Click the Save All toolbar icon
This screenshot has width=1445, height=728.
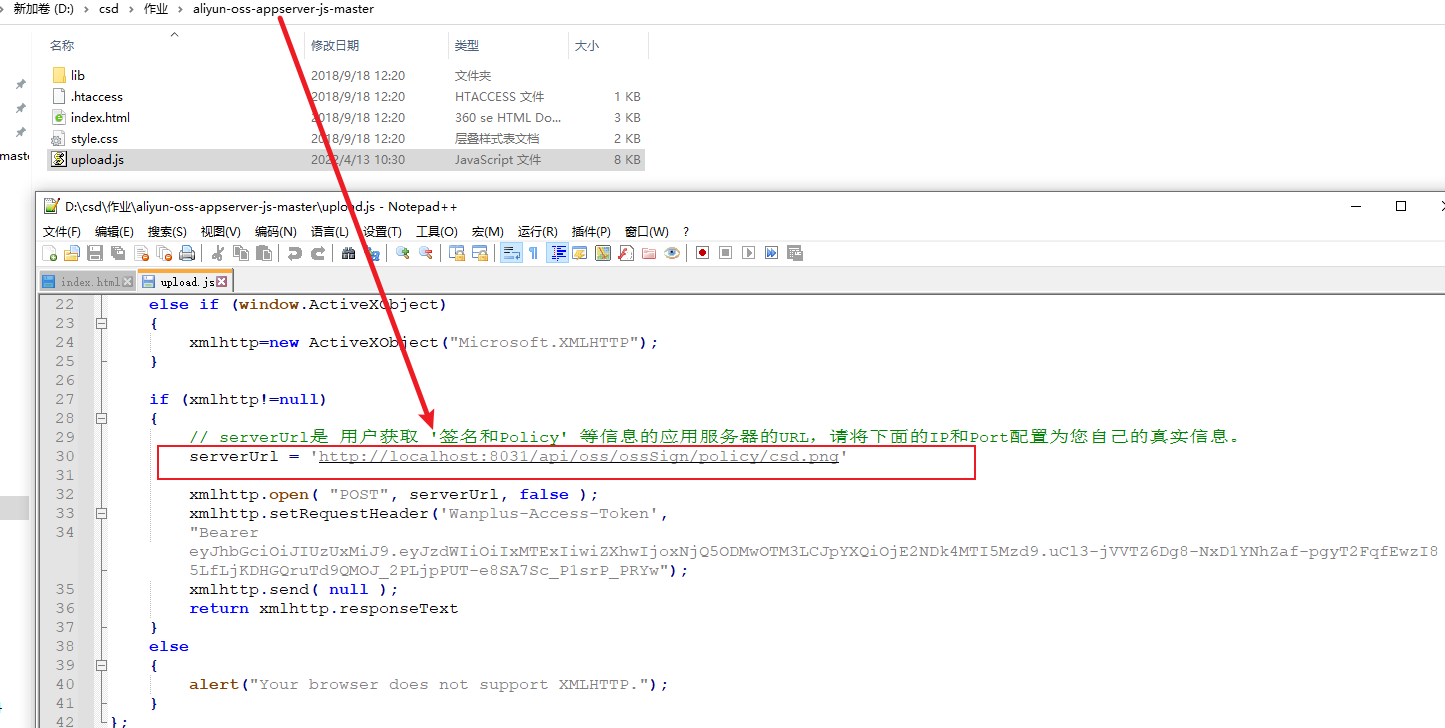(x=118, y=253)
